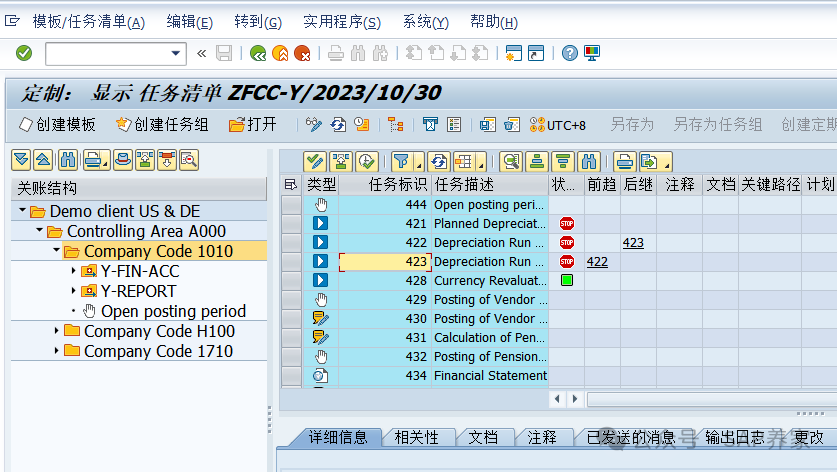Click the row selector for task 444
This screenshot has height=472, width=837.
click(291, 204)
